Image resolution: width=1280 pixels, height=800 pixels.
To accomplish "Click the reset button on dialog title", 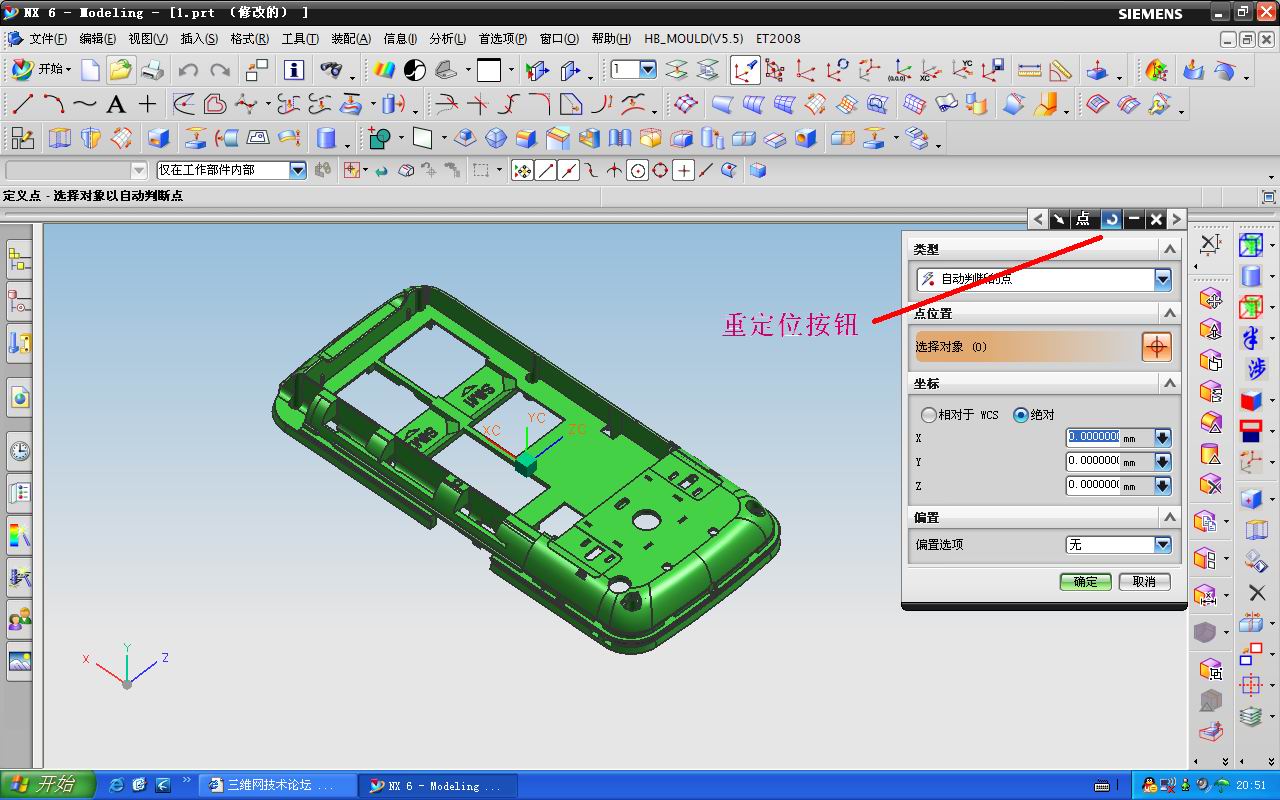I will (1110, 219).
